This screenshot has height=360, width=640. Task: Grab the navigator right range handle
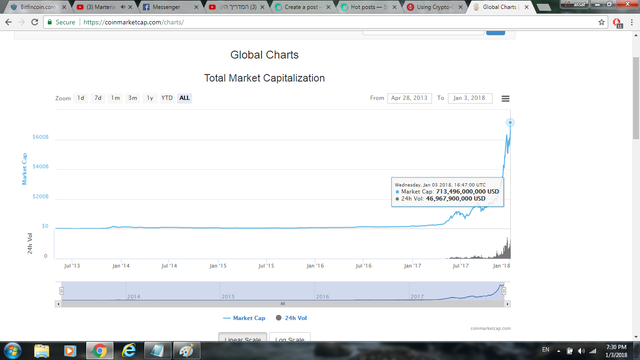tap(504, 291)
